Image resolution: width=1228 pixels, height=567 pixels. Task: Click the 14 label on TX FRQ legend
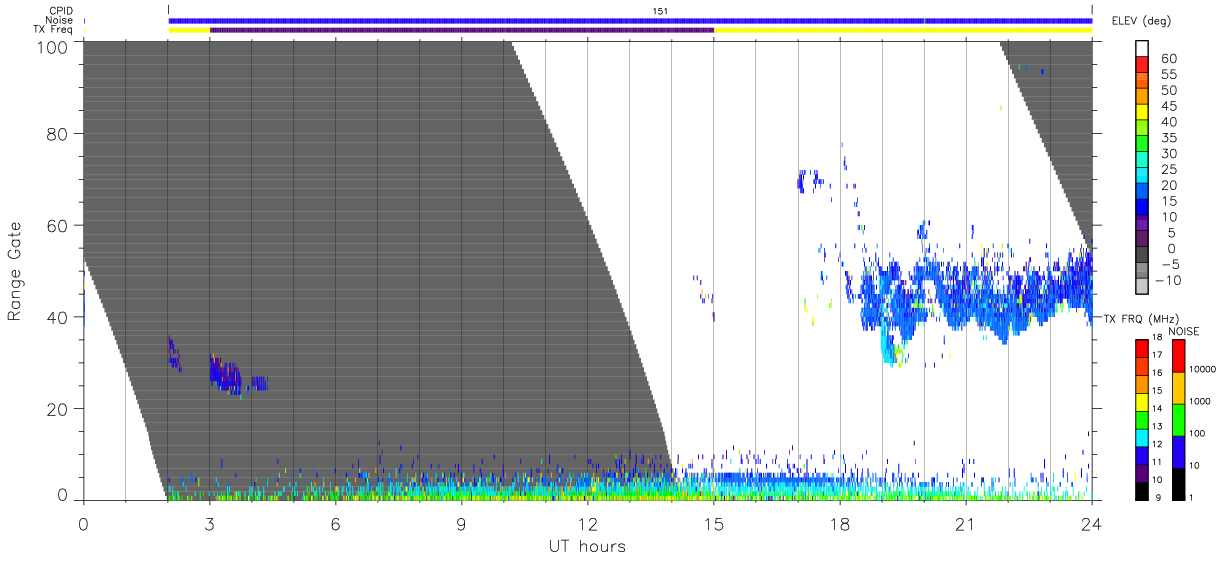(1157, 409)
